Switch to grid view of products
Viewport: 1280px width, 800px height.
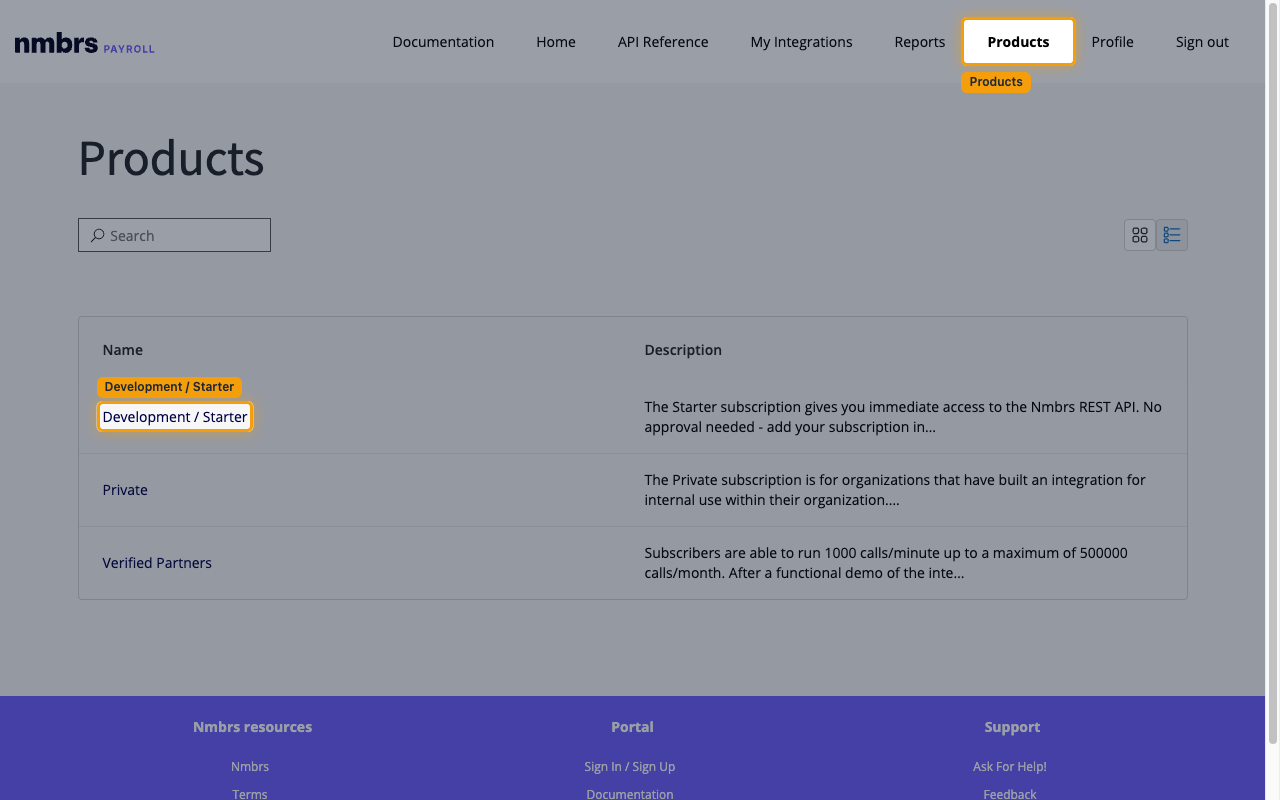click(1140, 235)
